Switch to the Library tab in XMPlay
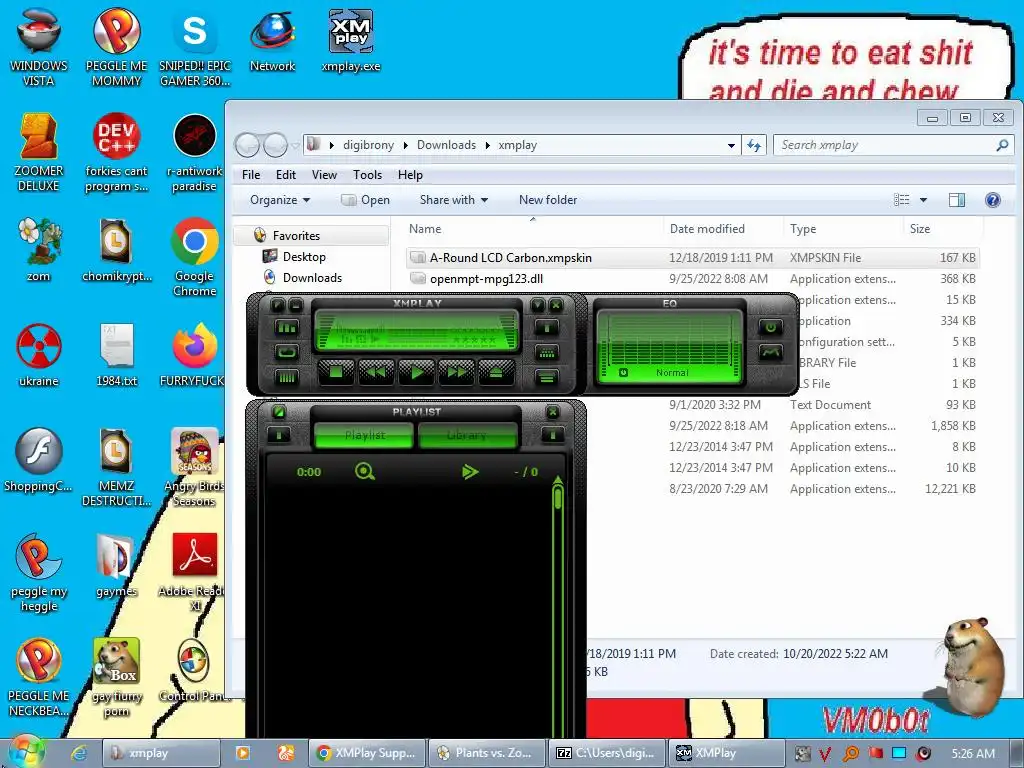This screenshot has height=768, width=1024. click(x=467, y=435)
